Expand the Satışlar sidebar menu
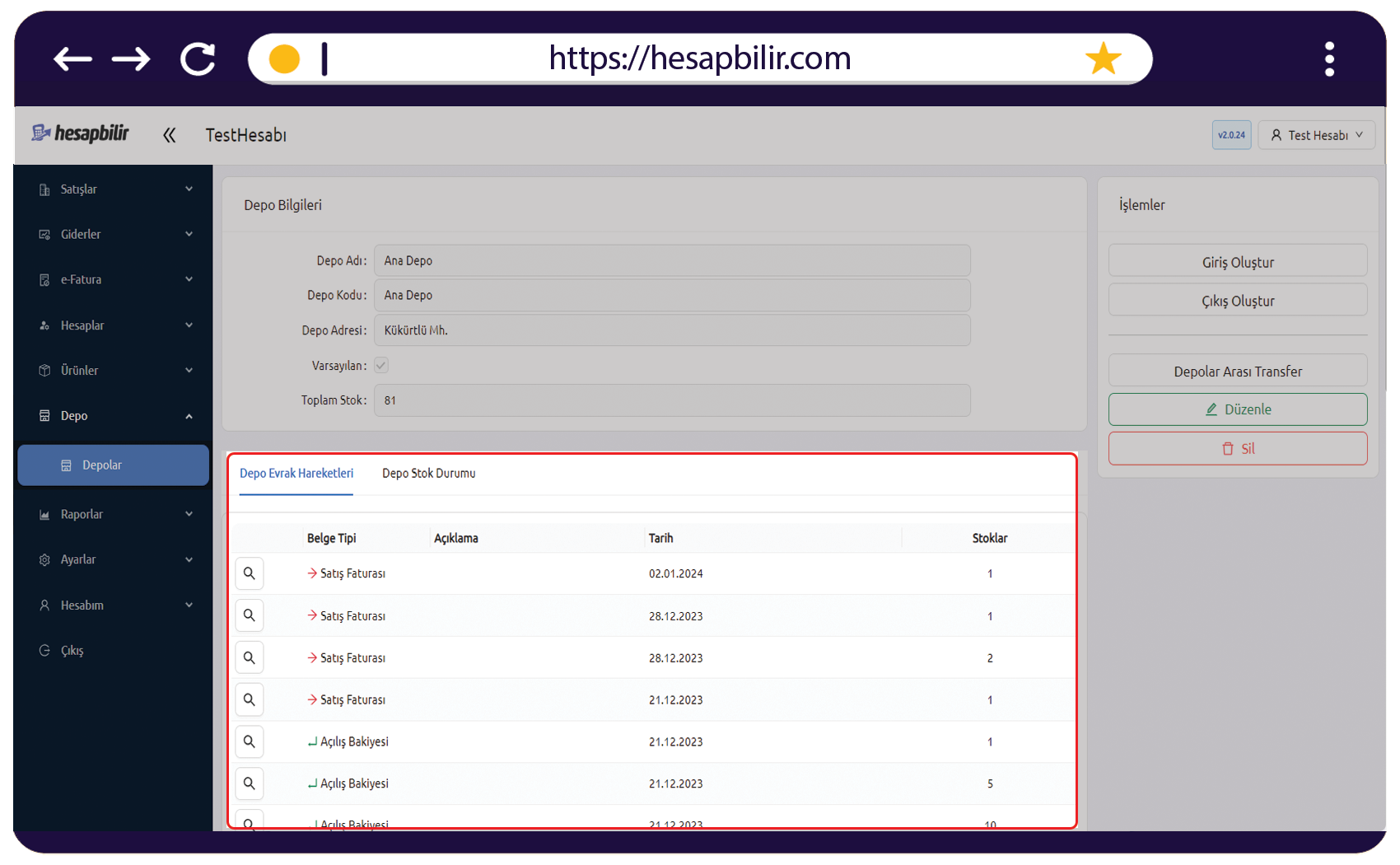Image resolution: width=1400 pixels, height=865 pixels. (x=114, y=189)
